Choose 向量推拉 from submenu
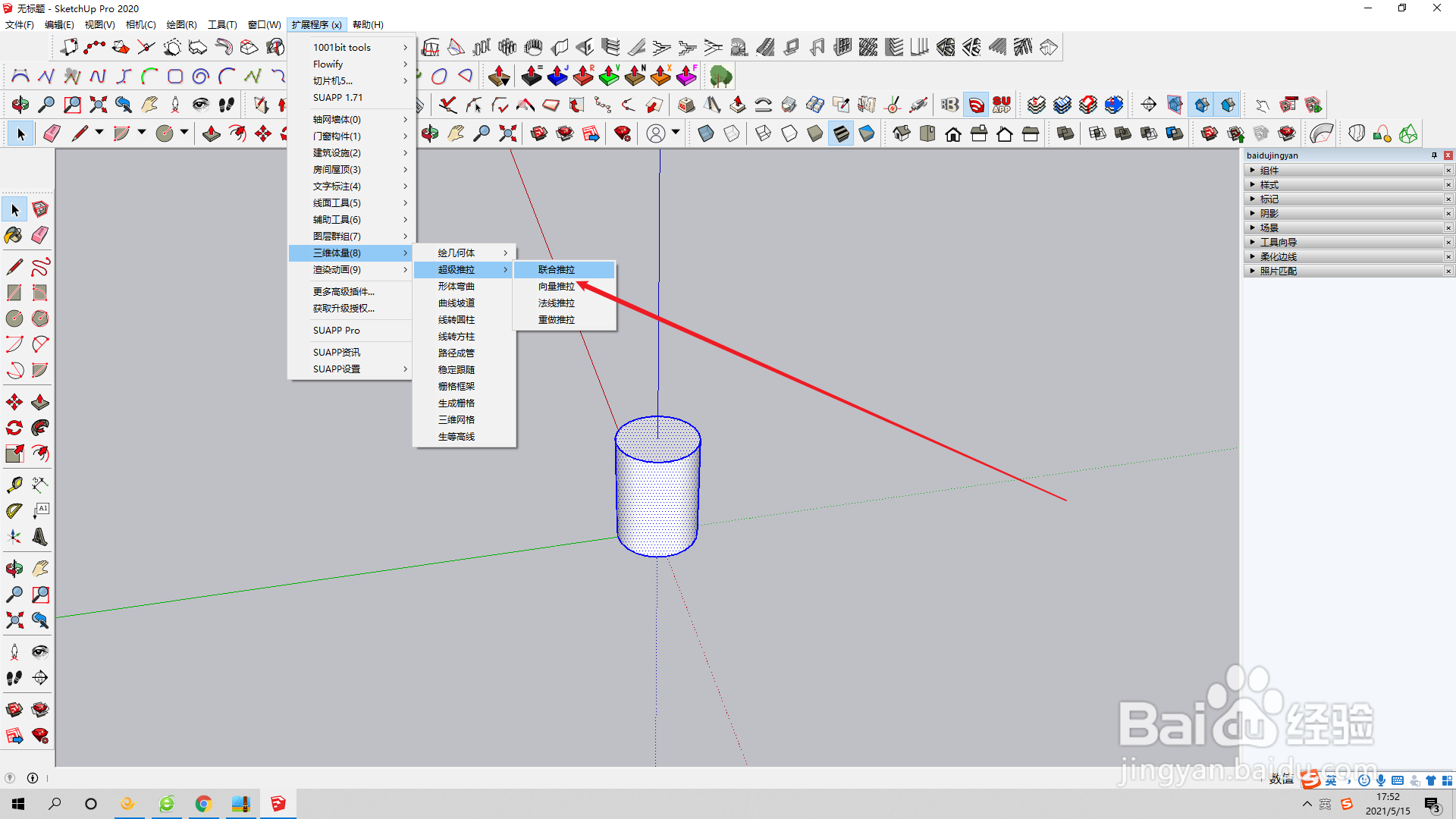 [556, 287]
